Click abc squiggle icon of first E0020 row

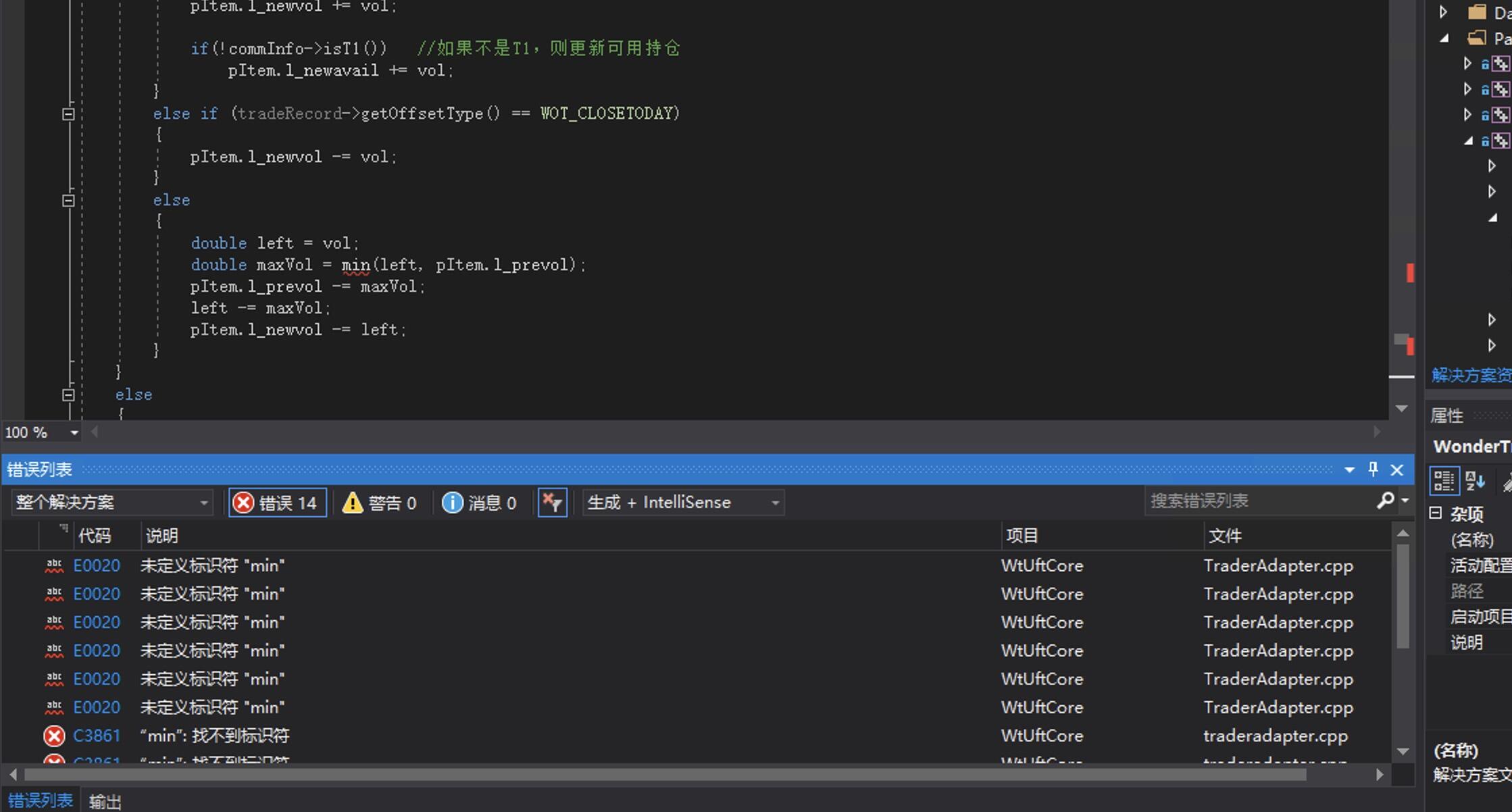(54, 565)
